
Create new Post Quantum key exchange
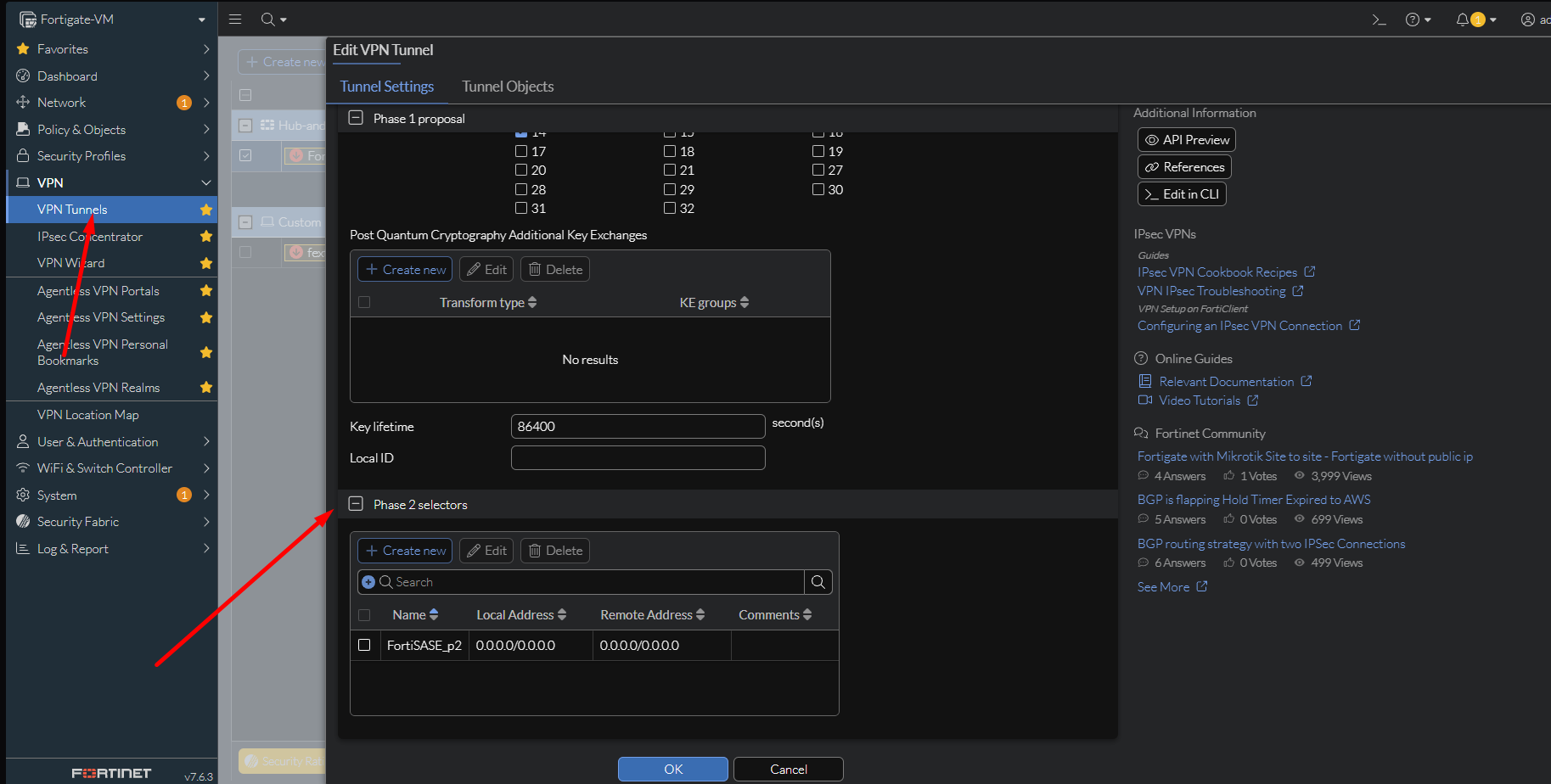405,269
